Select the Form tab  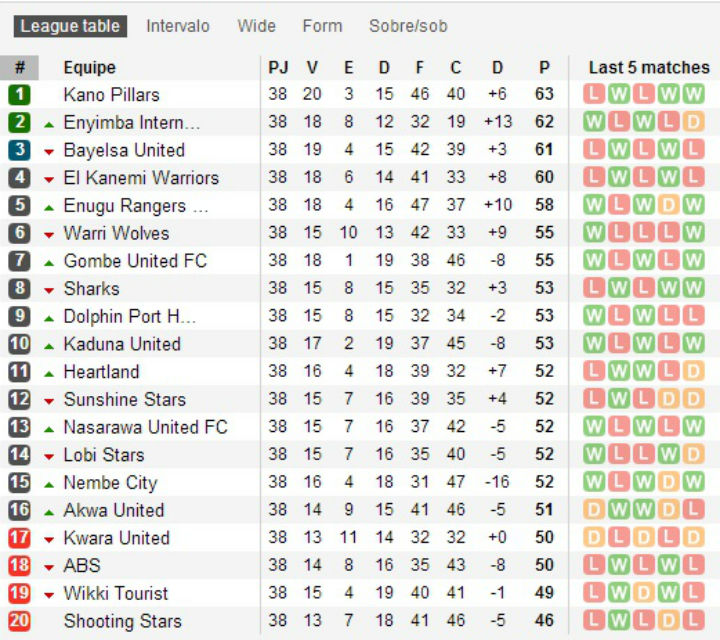pyautogui.click(x=322, y=26)
